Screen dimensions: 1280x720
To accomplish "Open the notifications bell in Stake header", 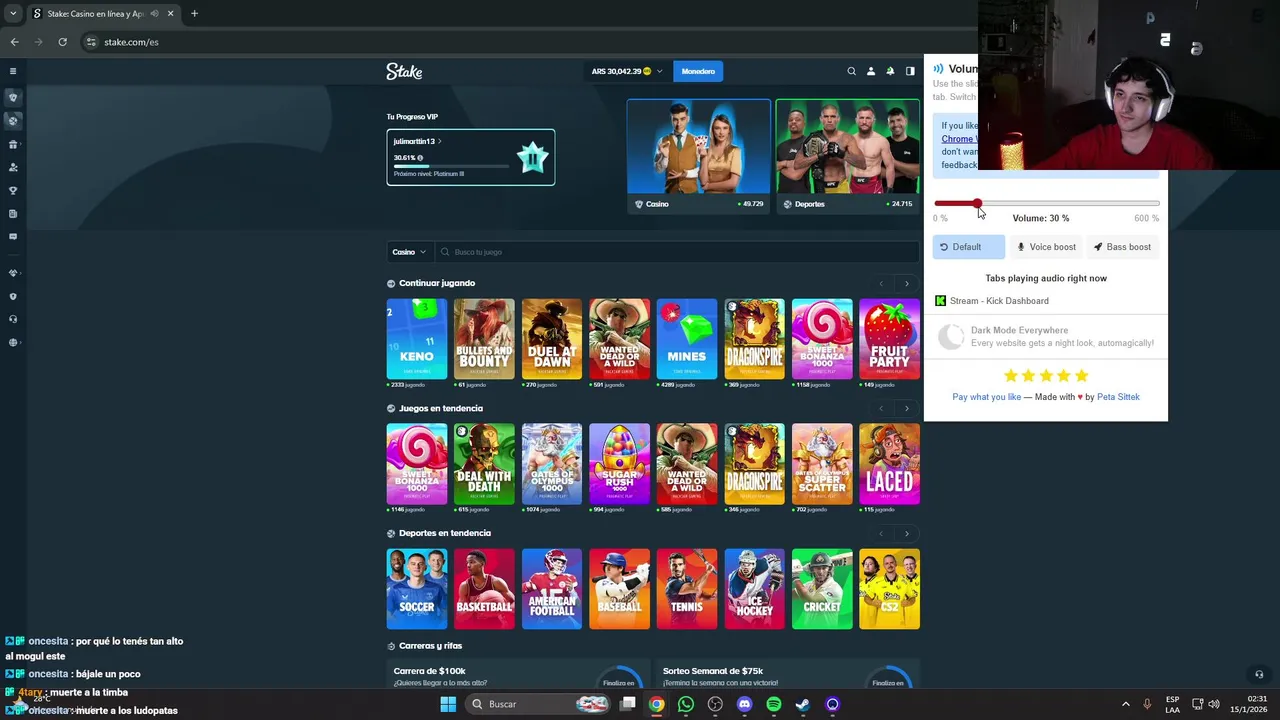I will pyautogui.click(x=890, y=71).
